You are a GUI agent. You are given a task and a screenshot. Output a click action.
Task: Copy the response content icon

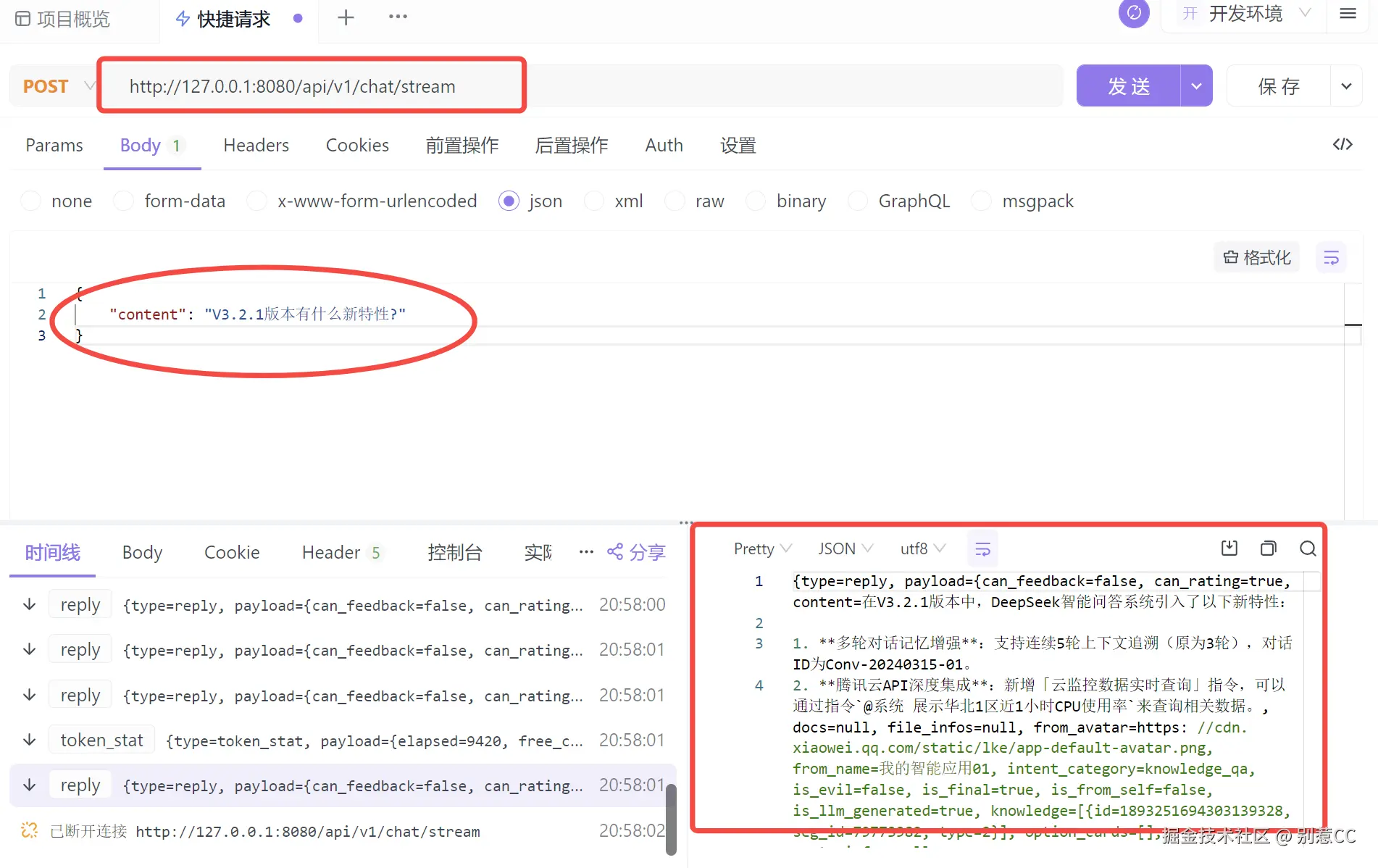click(x=1269, y=548)
